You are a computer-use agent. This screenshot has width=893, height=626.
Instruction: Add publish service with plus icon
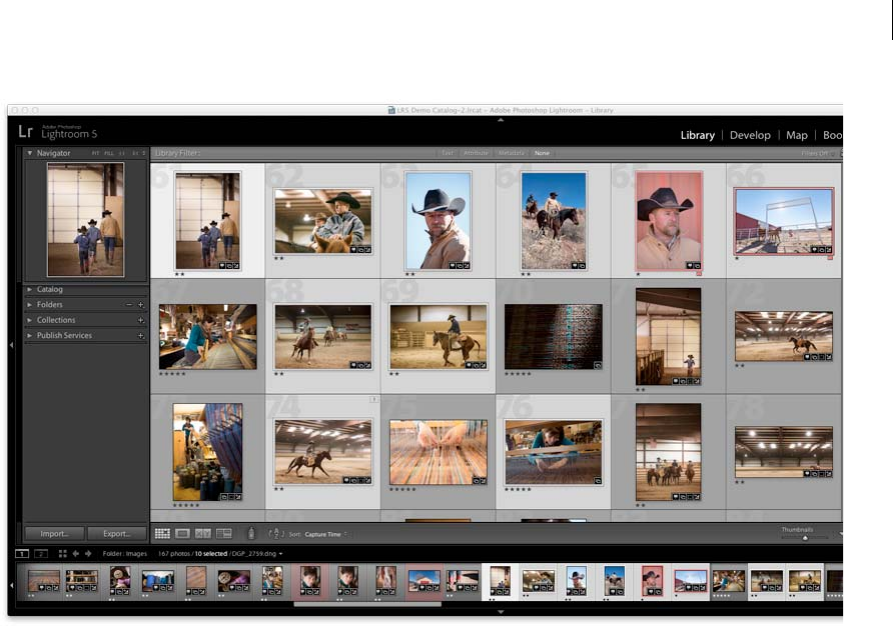(x=141, y=335)
